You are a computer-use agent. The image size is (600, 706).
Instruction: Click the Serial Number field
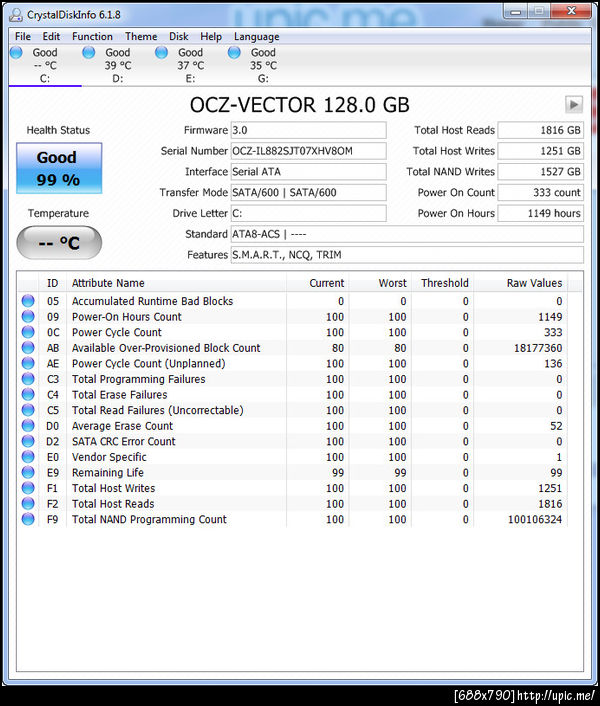(308, 151)
